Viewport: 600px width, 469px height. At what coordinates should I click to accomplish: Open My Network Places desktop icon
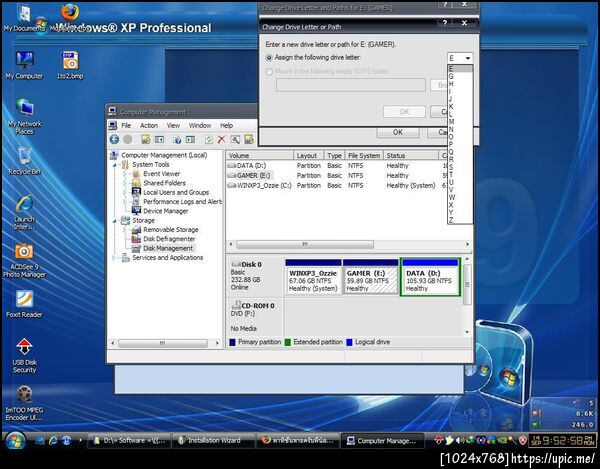point(24,117)
